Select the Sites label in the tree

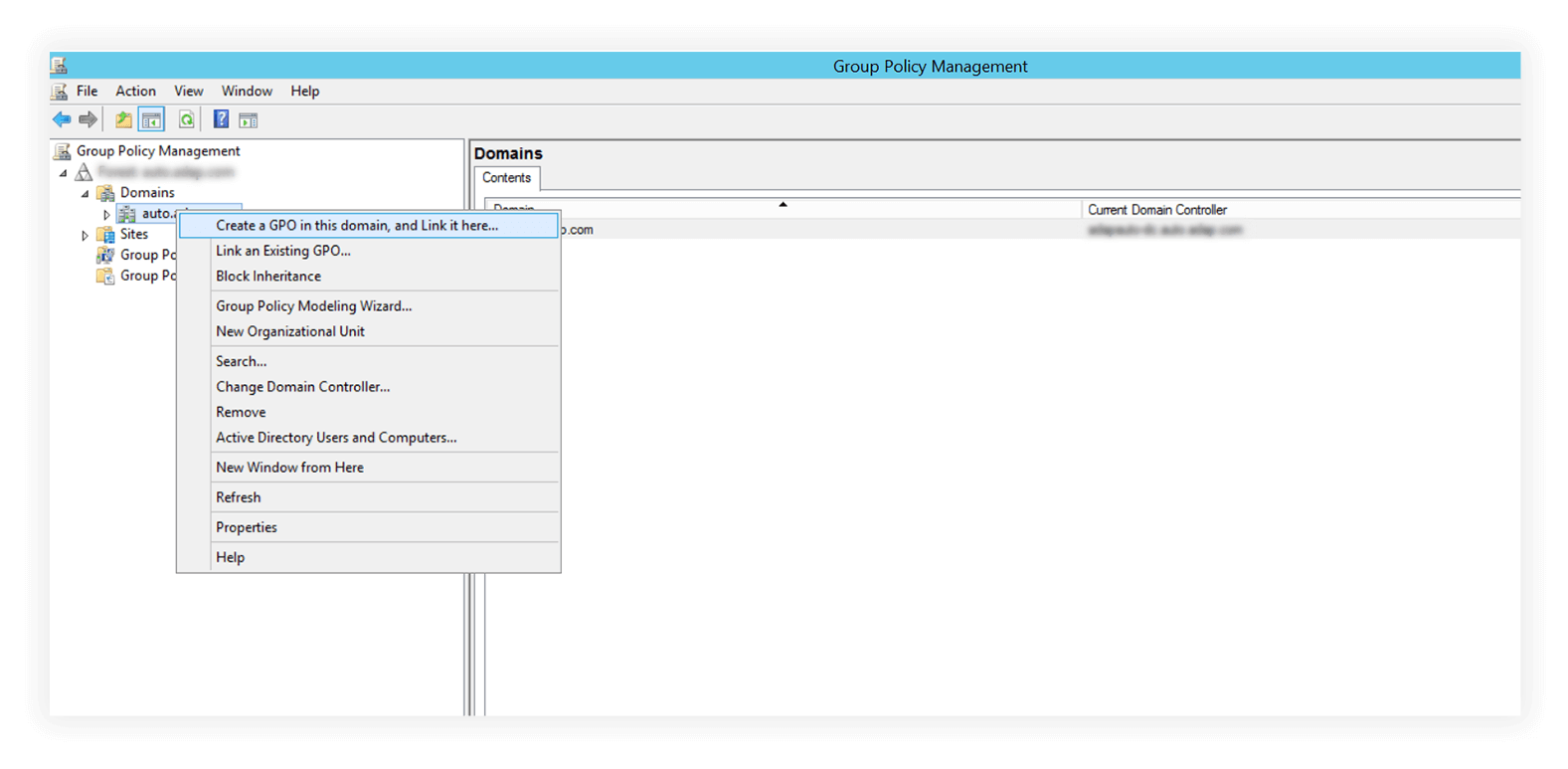coord(134,235)
